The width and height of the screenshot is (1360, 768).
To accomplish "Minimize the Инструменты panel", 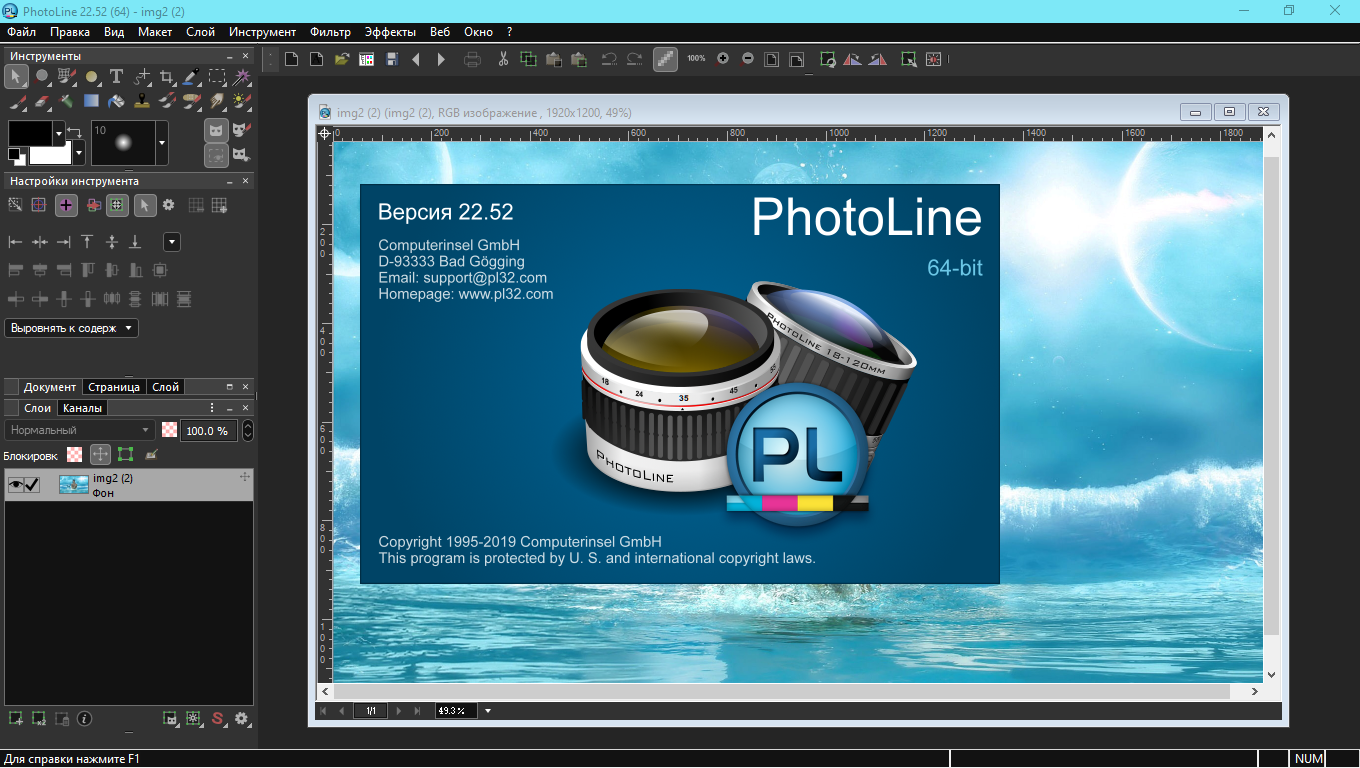I will click(230, 57).
